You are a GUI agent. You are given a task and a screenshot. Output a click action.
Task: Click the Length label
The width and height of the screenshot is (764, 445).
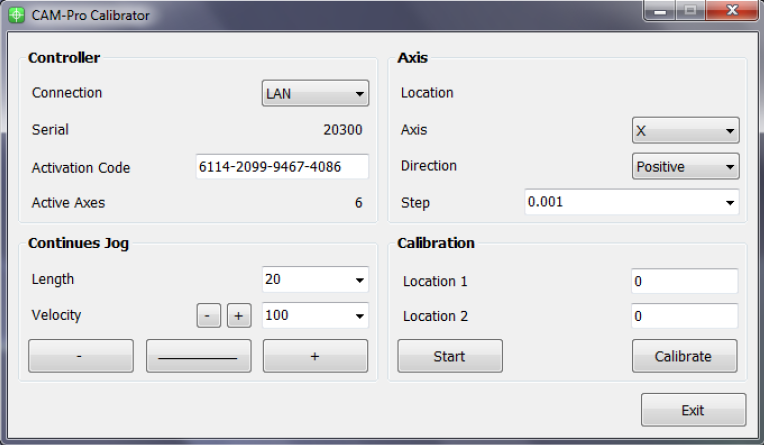[53, 279]
